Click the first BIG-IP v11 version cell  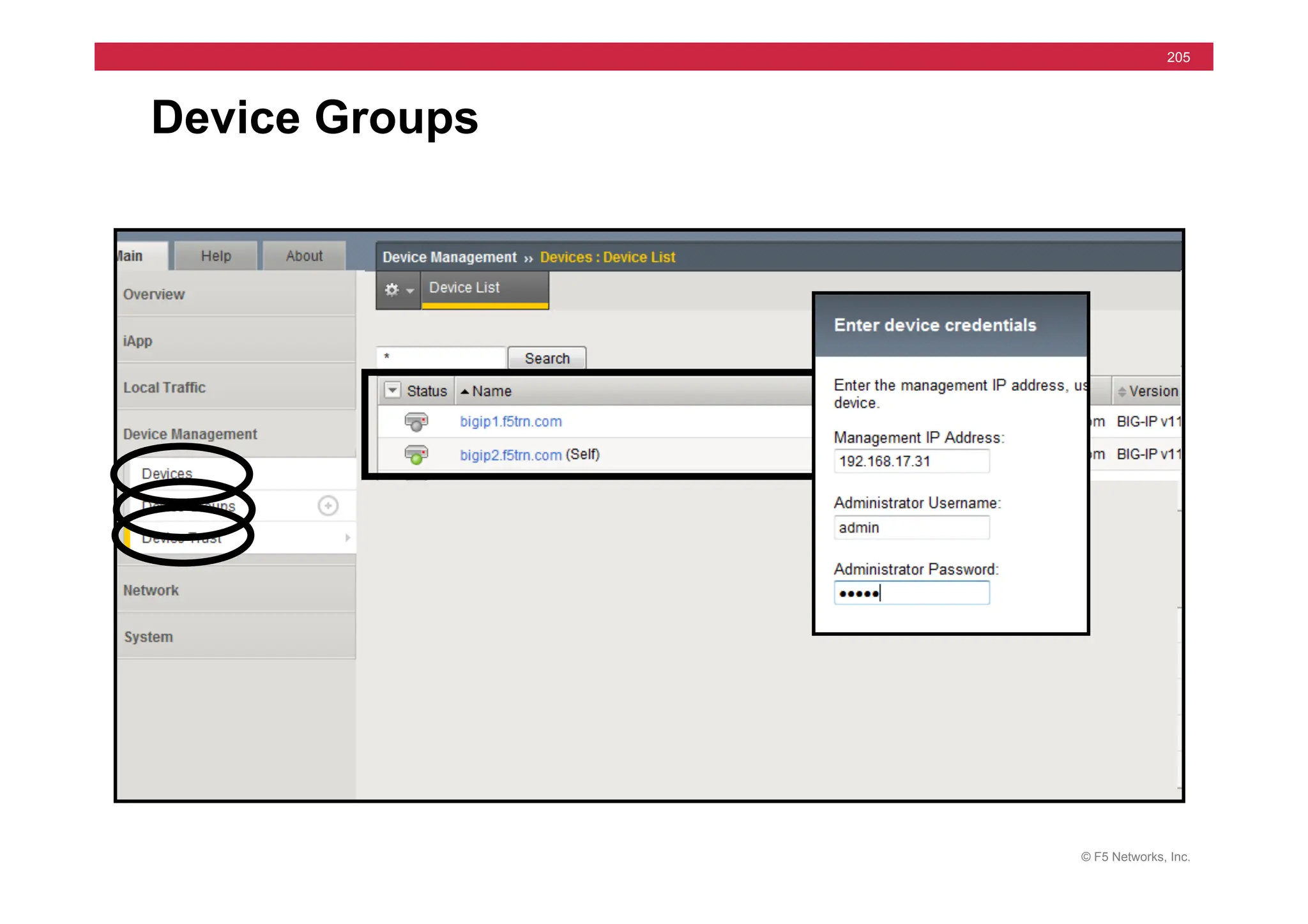(1148, 421)
